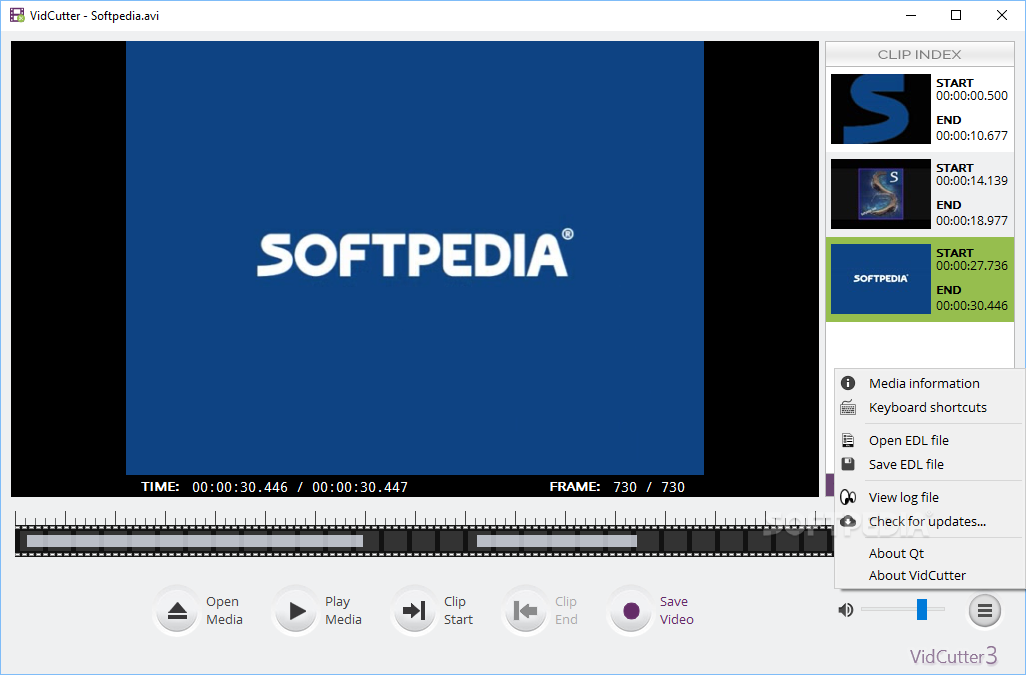Click the Open Media eject icon
Viewport: 1026px width, 675px height.
click(177, 611)
